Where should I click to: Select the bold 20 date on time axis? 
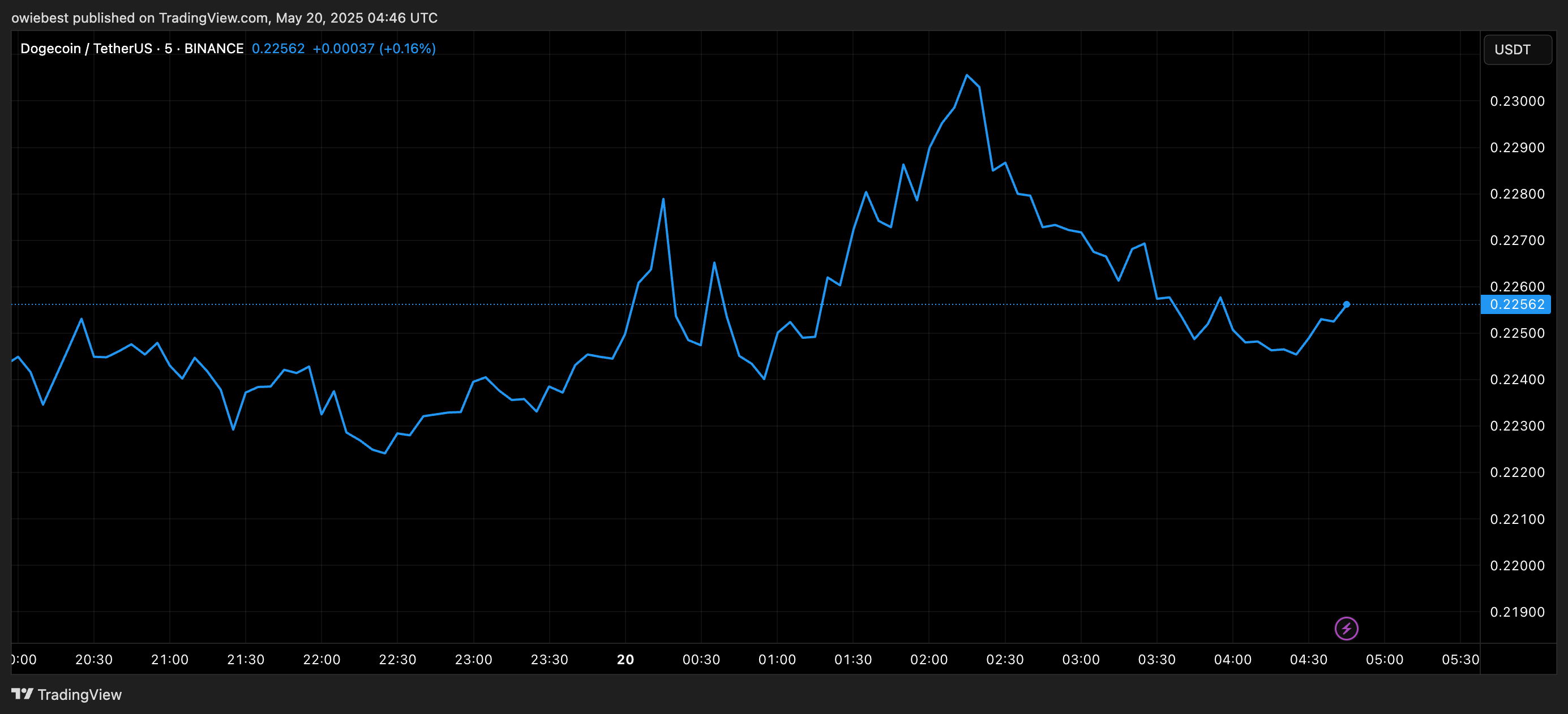pos(626,659)
